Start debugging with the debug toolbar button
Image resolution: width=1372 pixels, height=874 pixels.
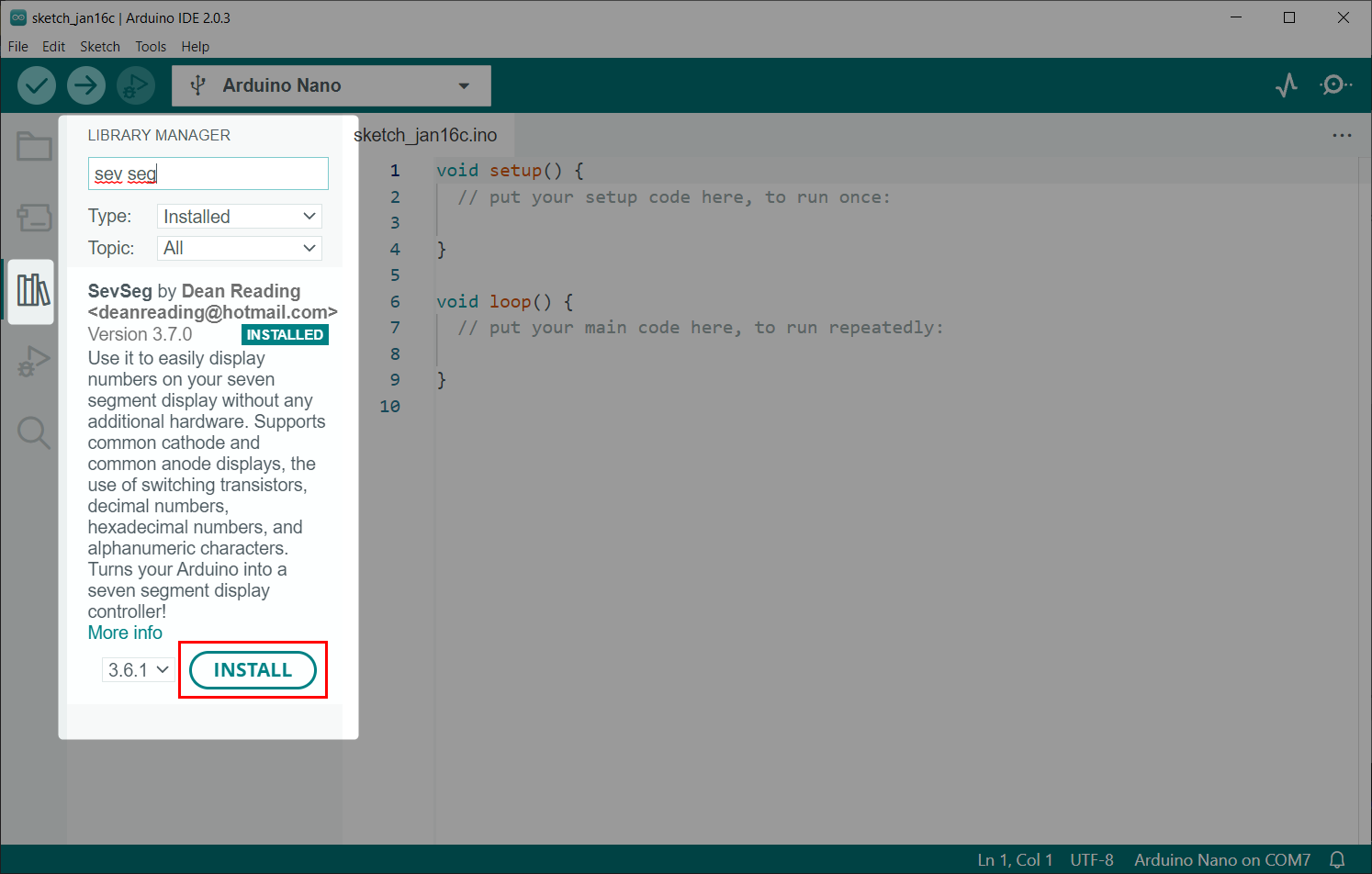click(x=135, y=85)
